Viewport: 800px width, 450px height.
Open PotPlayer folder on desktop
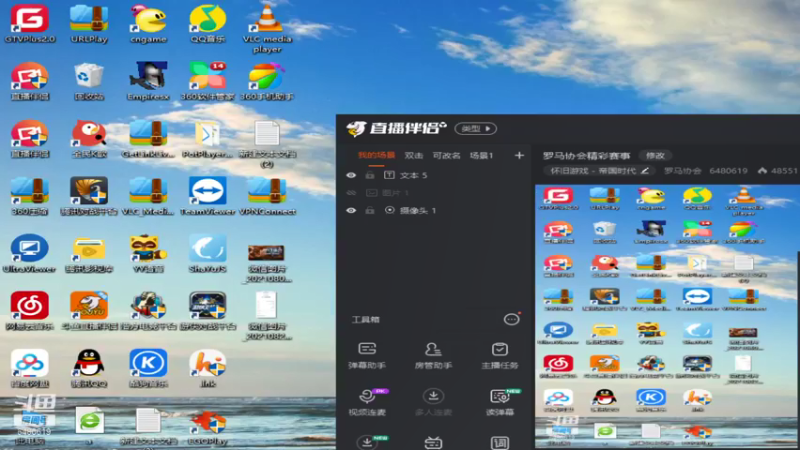click(207, 139)
